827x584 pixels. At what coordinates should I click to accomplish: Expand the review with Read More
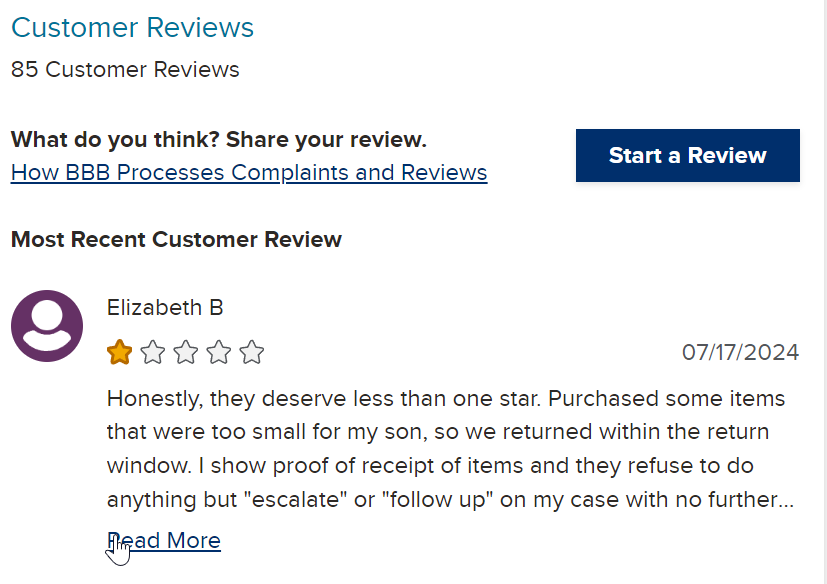164,541
